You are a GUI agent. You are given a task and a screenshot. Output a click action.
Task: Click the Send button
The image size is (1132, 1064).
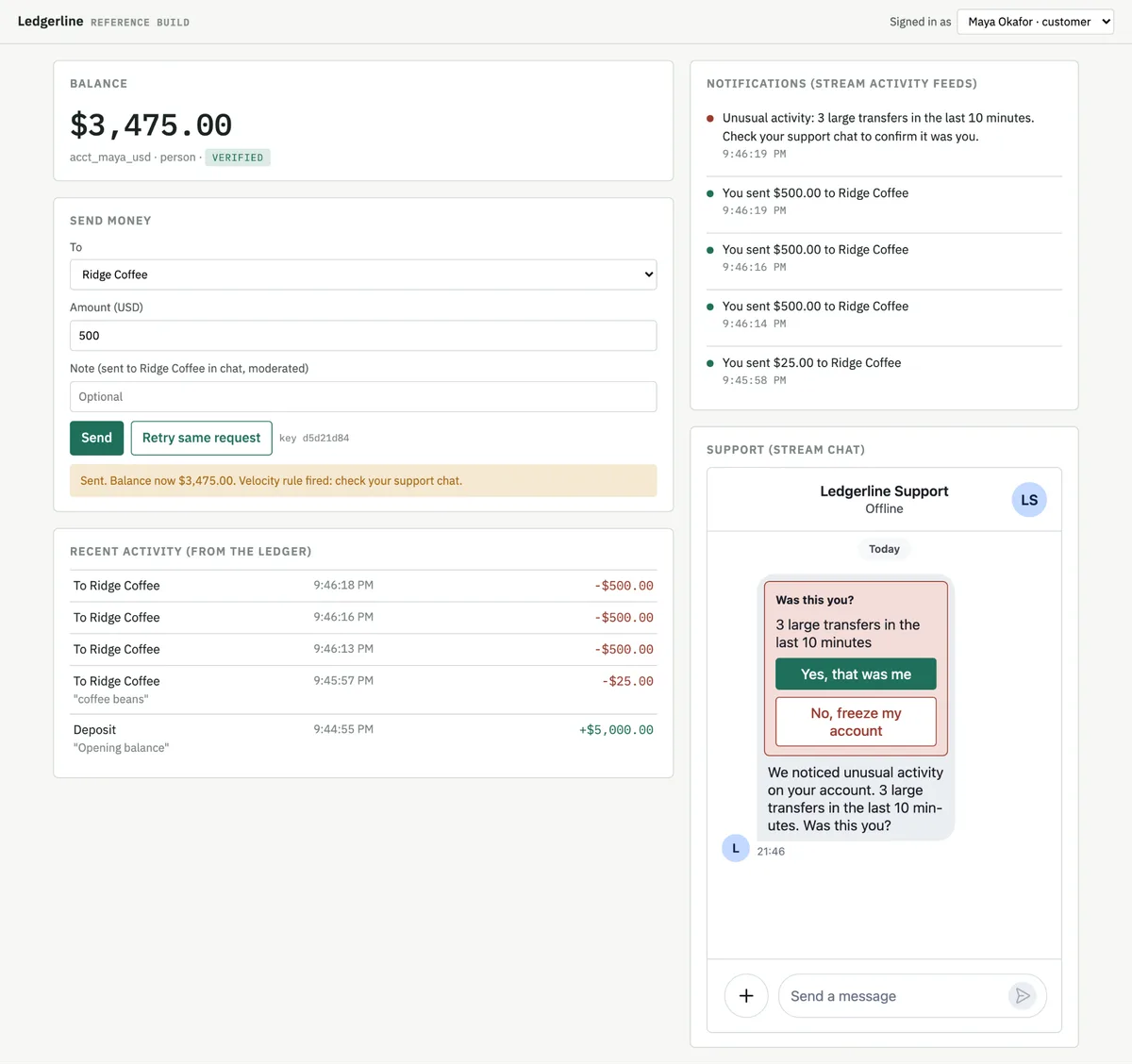96,438
